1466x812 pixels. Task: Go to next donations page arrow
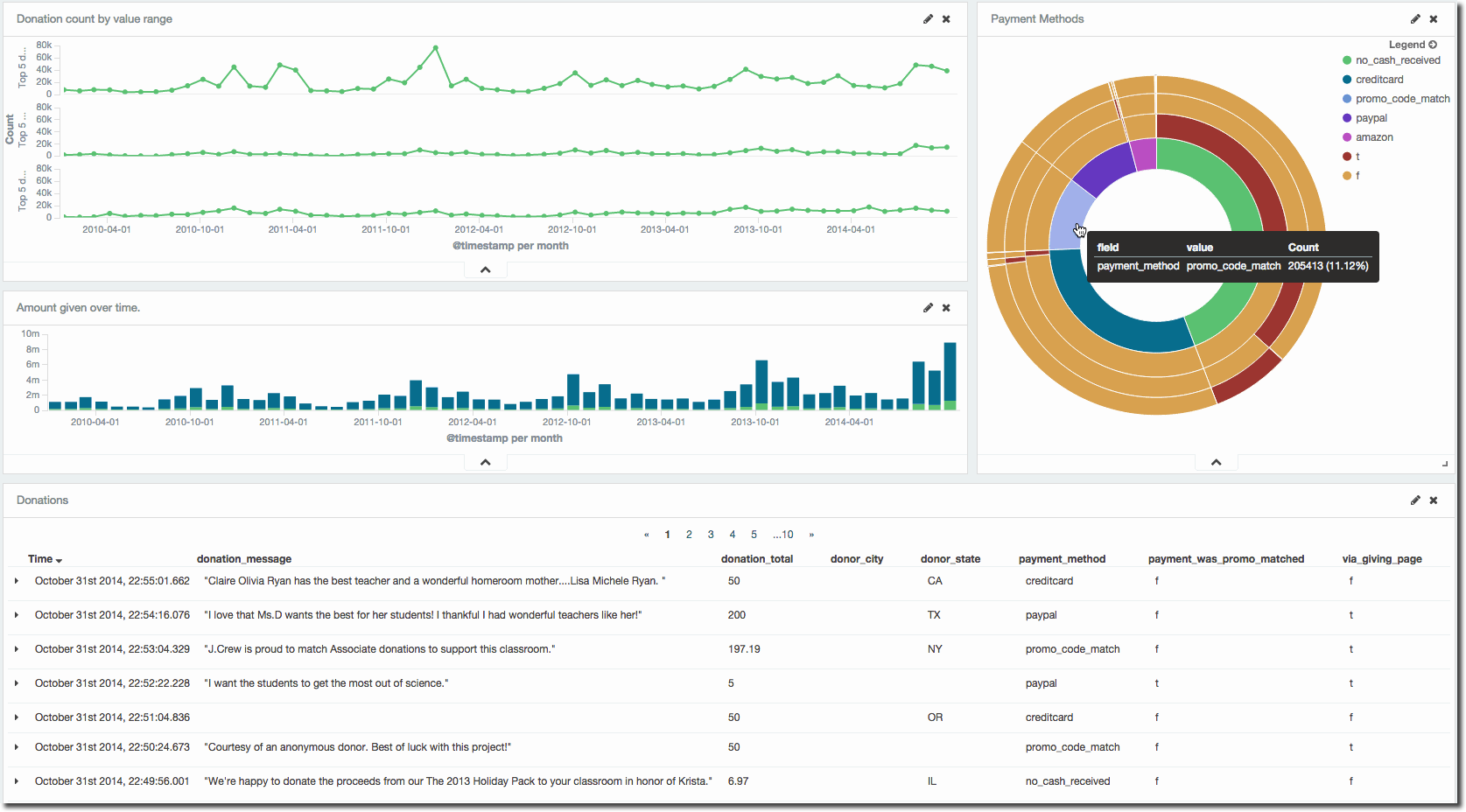click(811, 535)
